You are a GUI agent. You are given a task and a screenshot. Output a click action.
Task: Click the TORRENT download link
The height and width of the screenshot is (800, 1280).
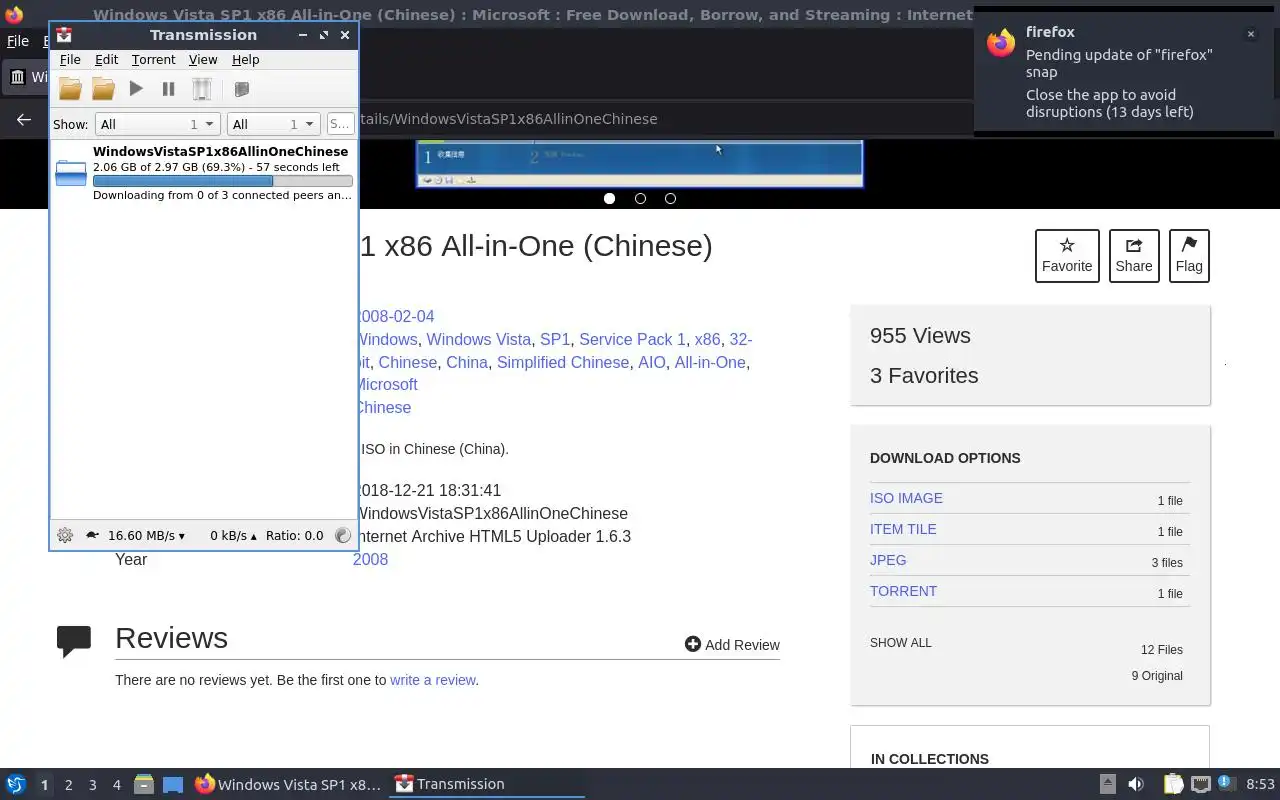click(x=903, y=591)
